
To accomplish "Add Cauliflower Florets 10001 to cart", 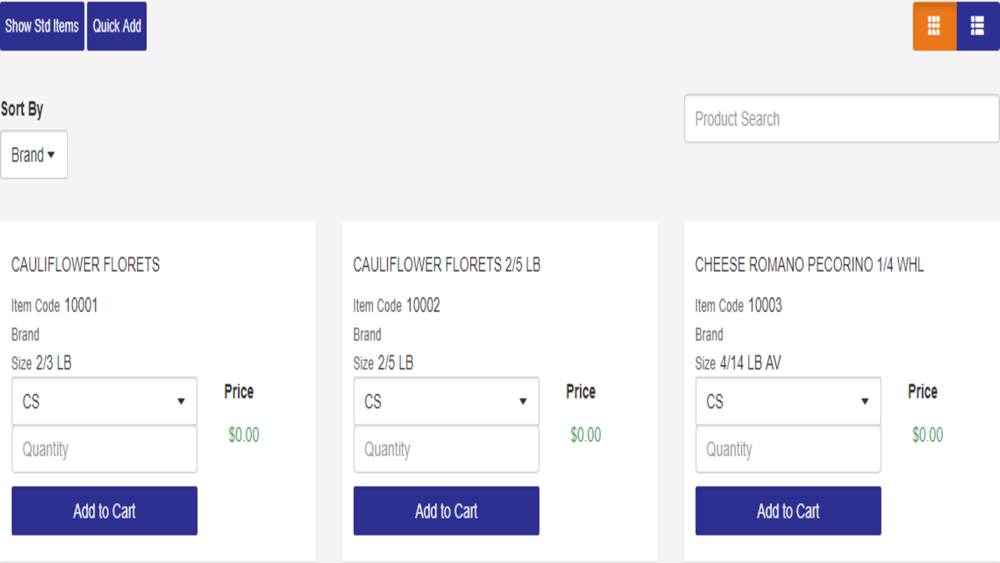I will [x=105, y=511].
